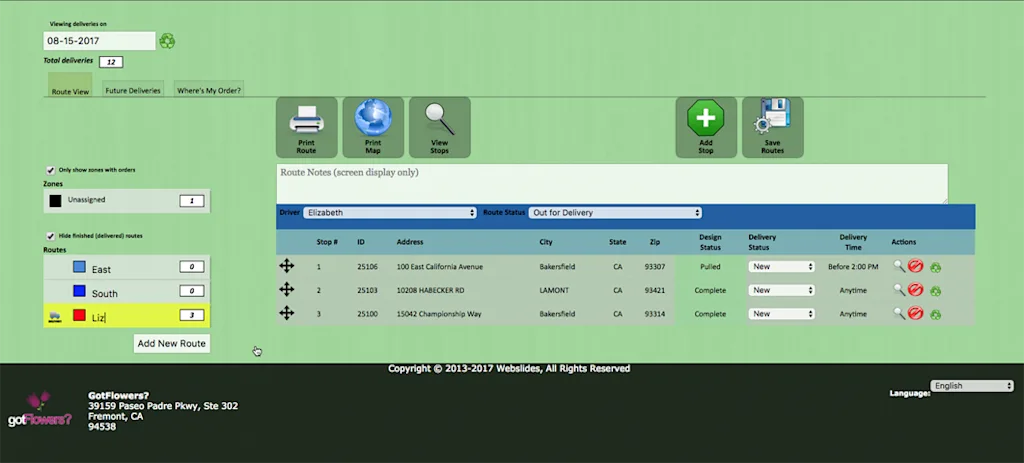Click the Total deliveries count box
The image size is (1024, 463).
click(x=111, y=62)
